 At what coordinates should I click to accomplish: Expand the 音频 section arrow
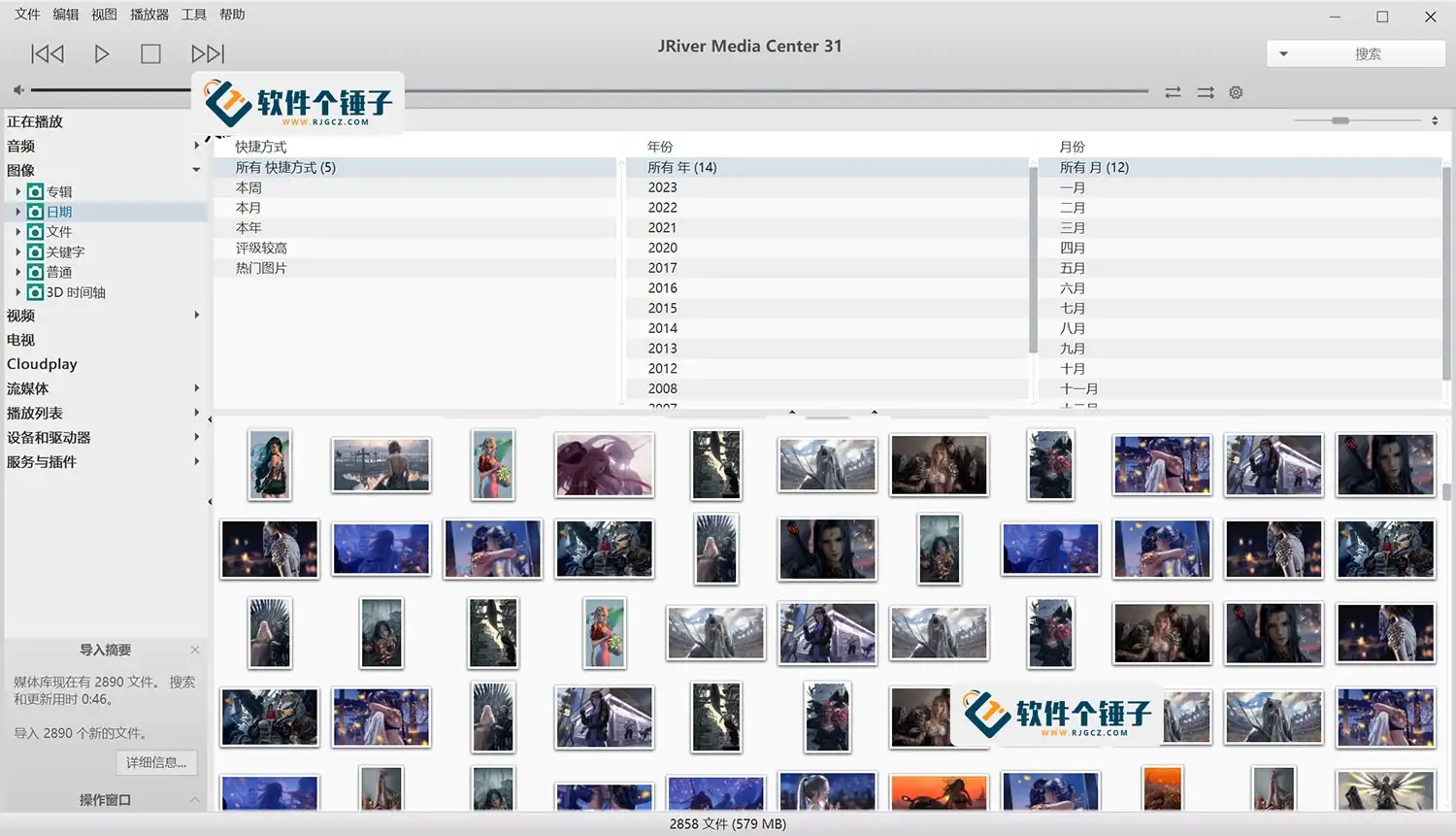[x=196, y=146]
